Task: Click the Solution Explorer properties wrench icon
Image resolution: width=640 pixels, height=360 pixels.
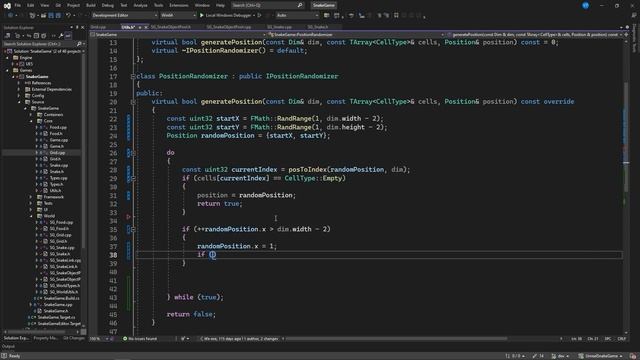Action: [x=61, y=36]
